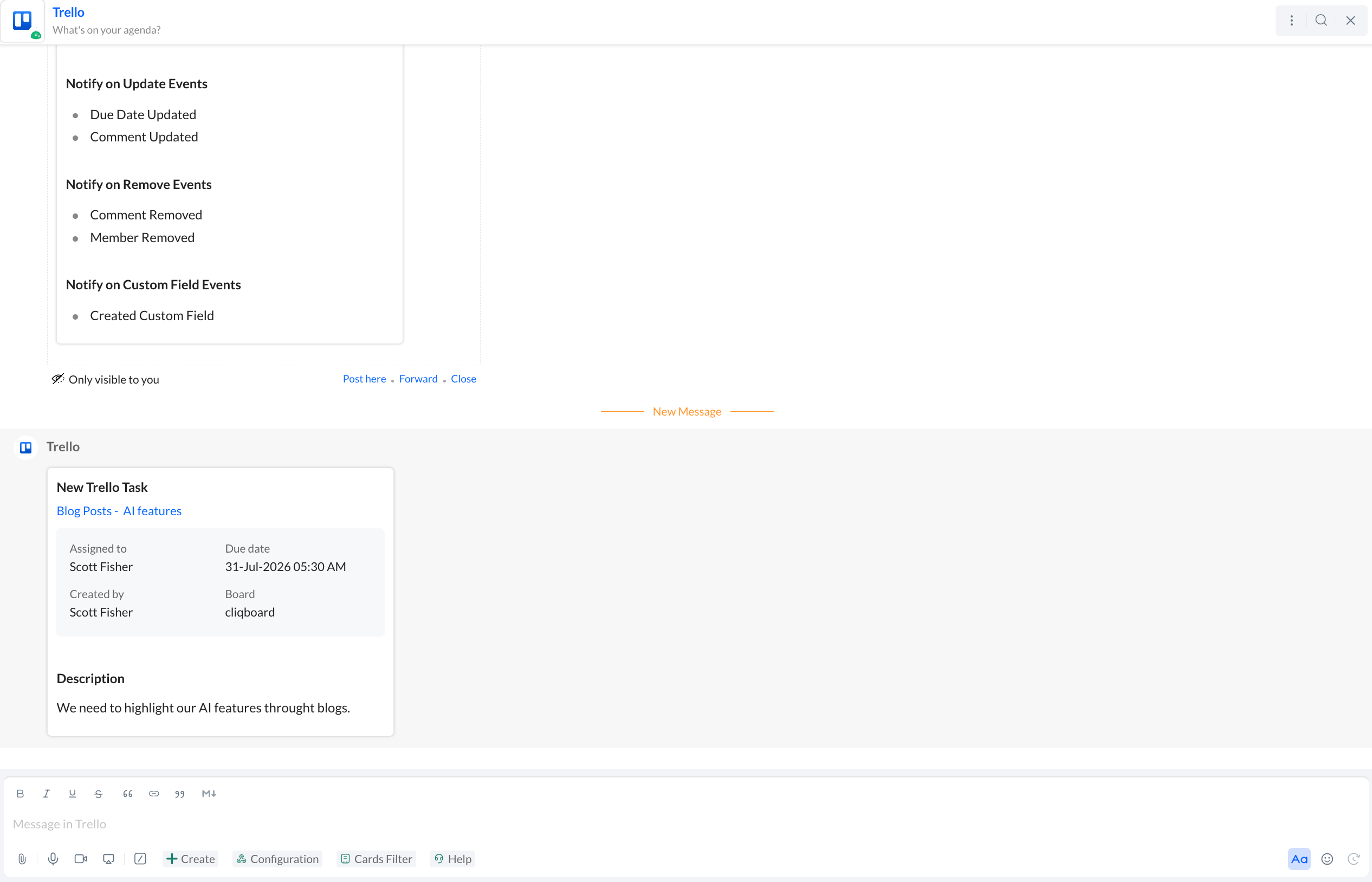Viewport: 1372px width, 882px height.
Task: Click the Comment Updated list item
Action: pos(144,137)
